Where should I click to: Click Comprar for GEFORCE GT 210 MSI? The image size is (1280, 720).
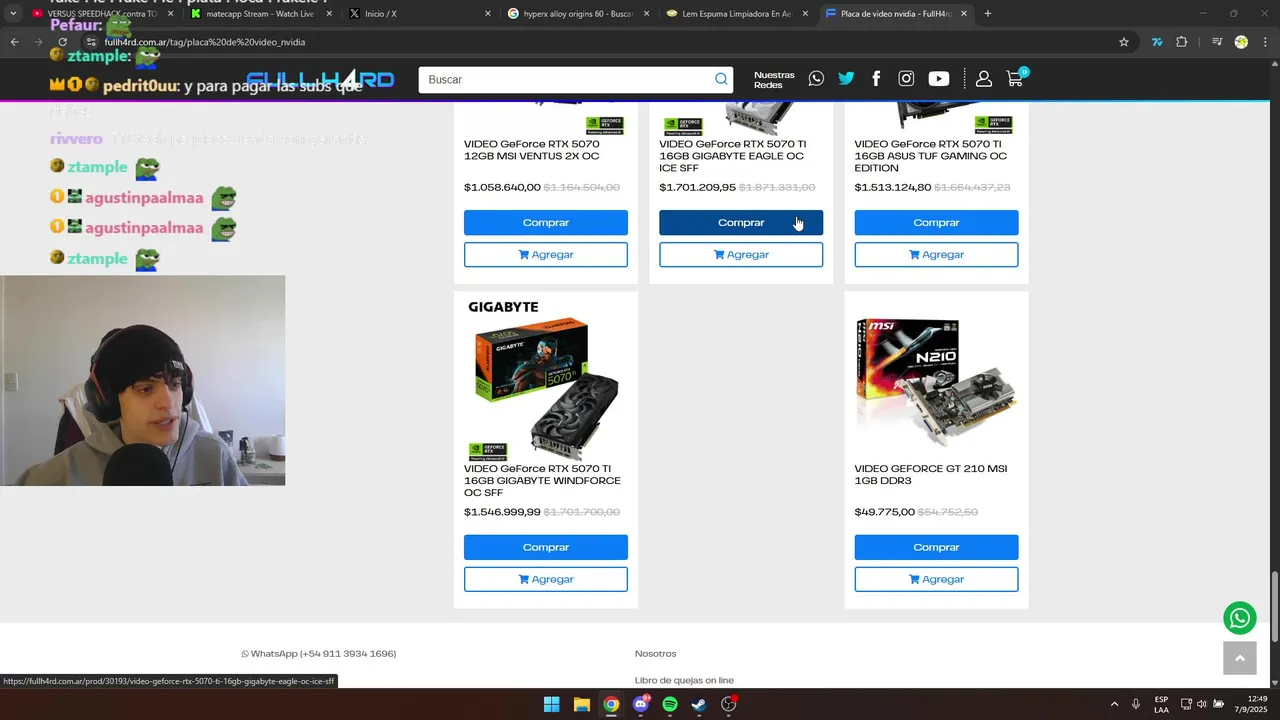(936, 548)
